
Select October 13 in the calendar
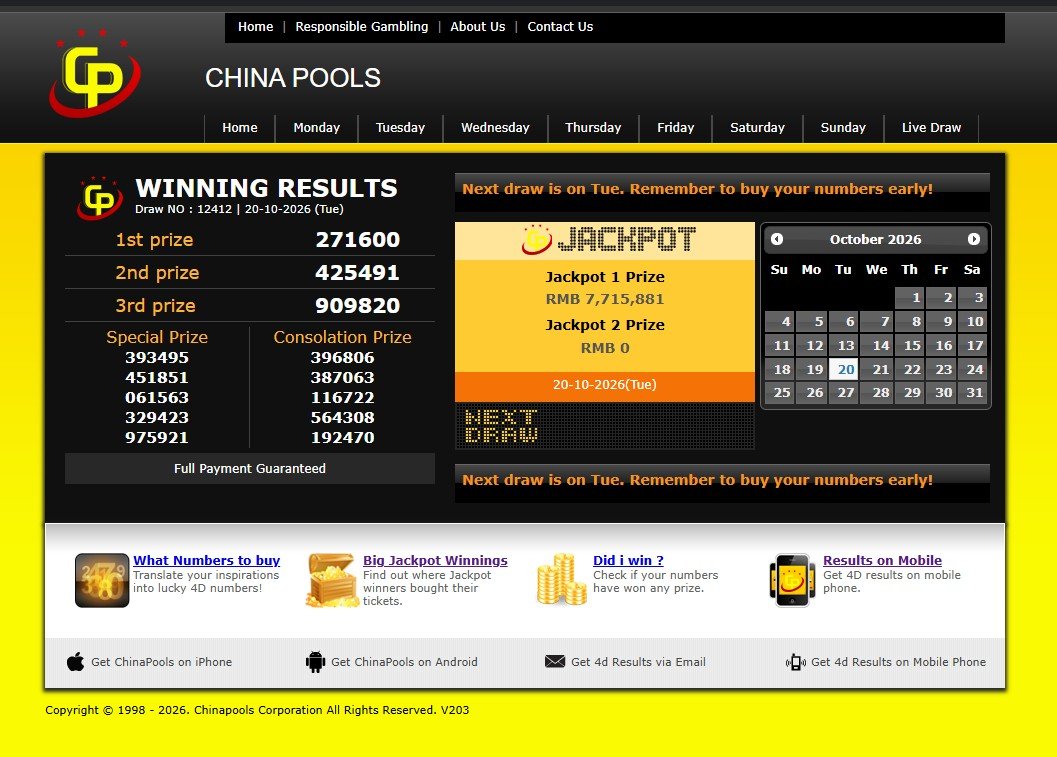point(844,346)
